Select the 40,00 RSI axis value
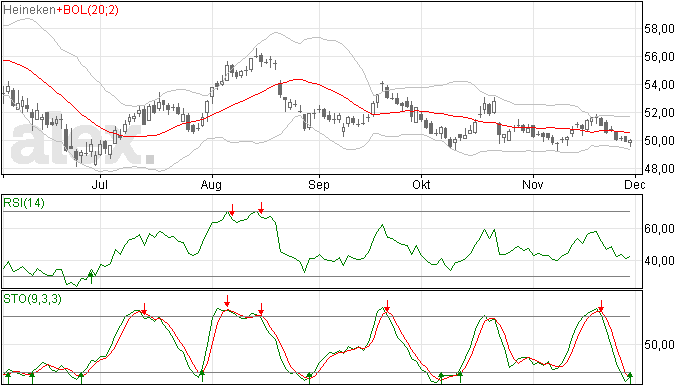 [x=659, y=261]
